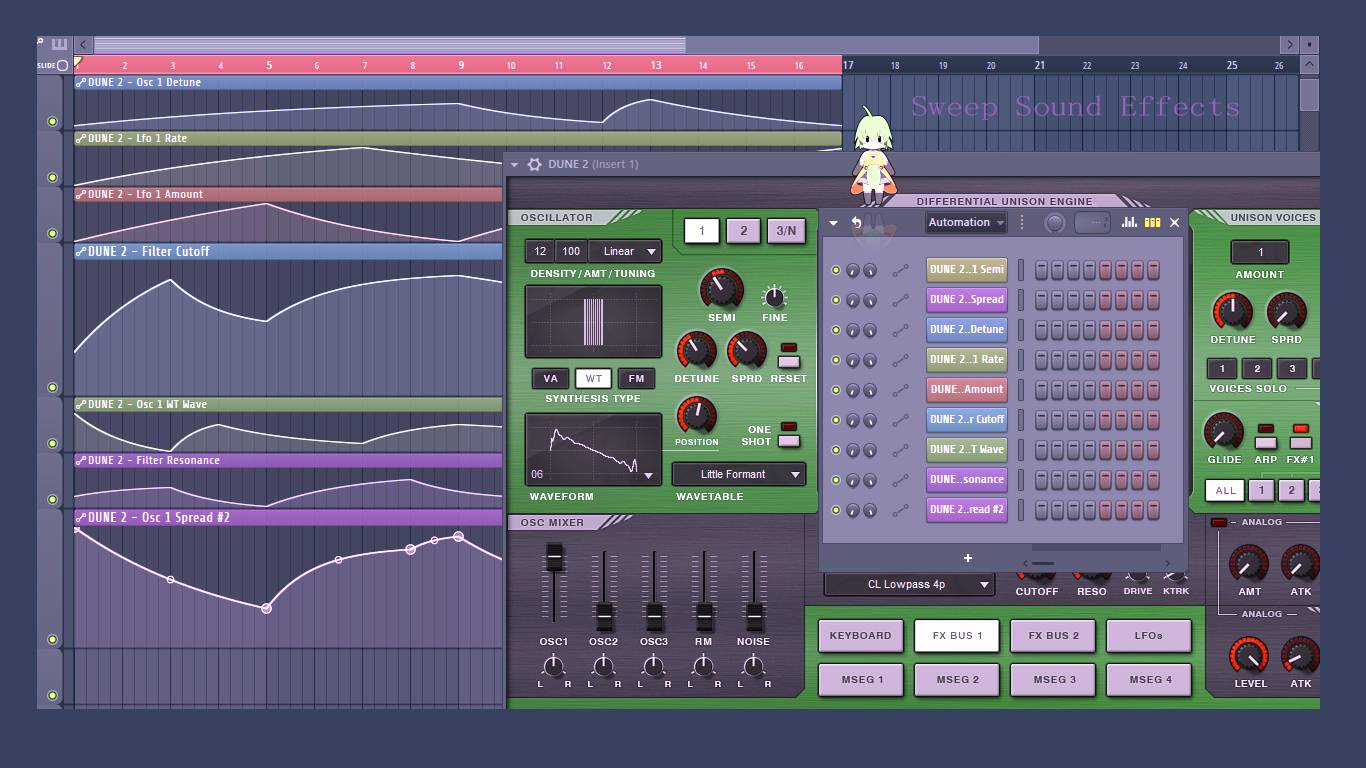1366x768 pixels.
Task: Click the automation clip icon beside DUNE 2..T Wave
Action: [900, 450]
